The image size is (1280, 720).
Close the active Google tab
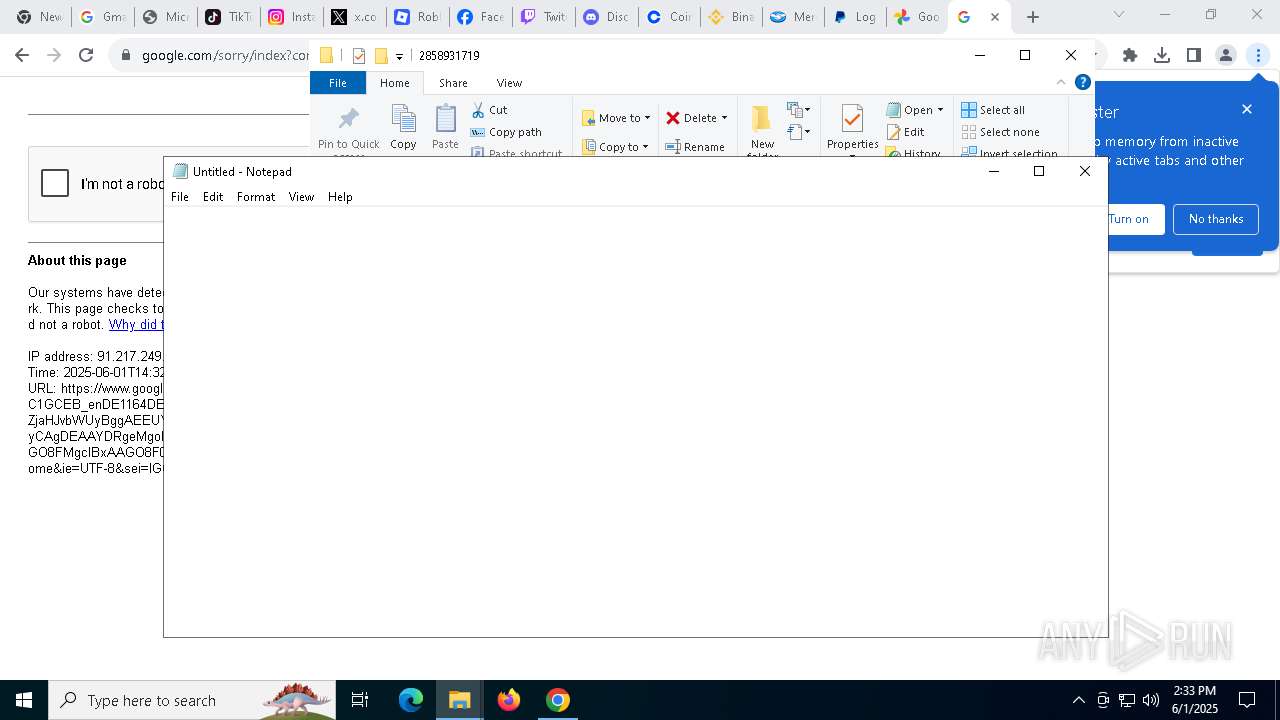(x=995, y=17)
